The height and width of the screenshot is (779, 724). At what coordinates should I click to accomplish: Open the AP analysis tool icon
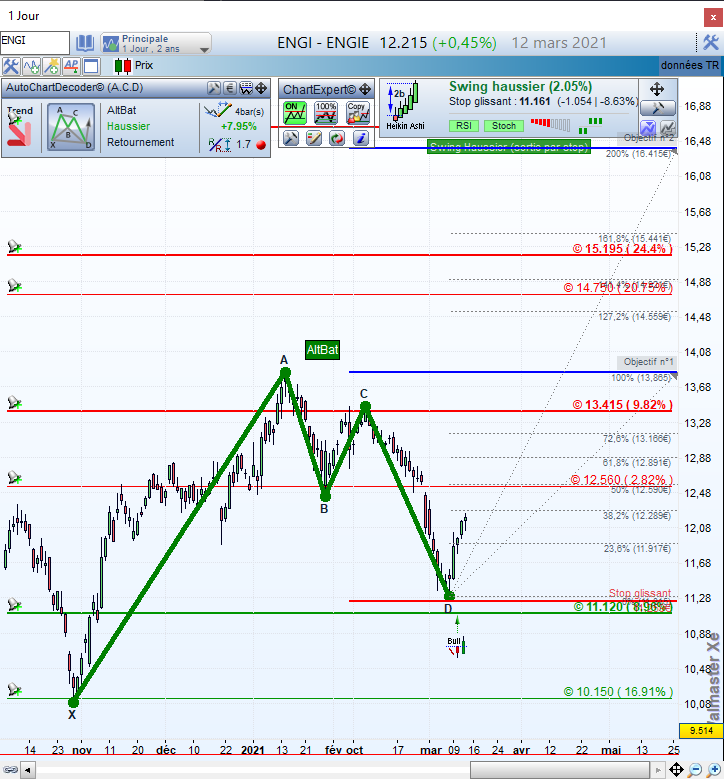71,66
